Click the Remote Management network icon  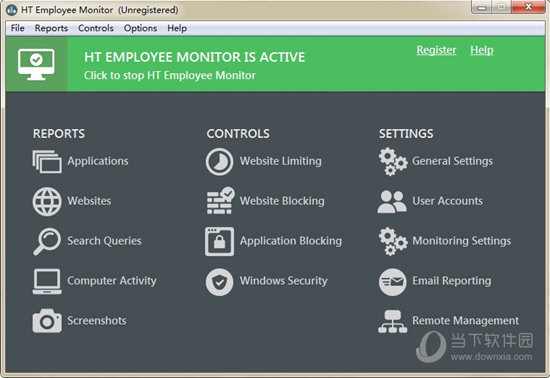coord(393,322)
